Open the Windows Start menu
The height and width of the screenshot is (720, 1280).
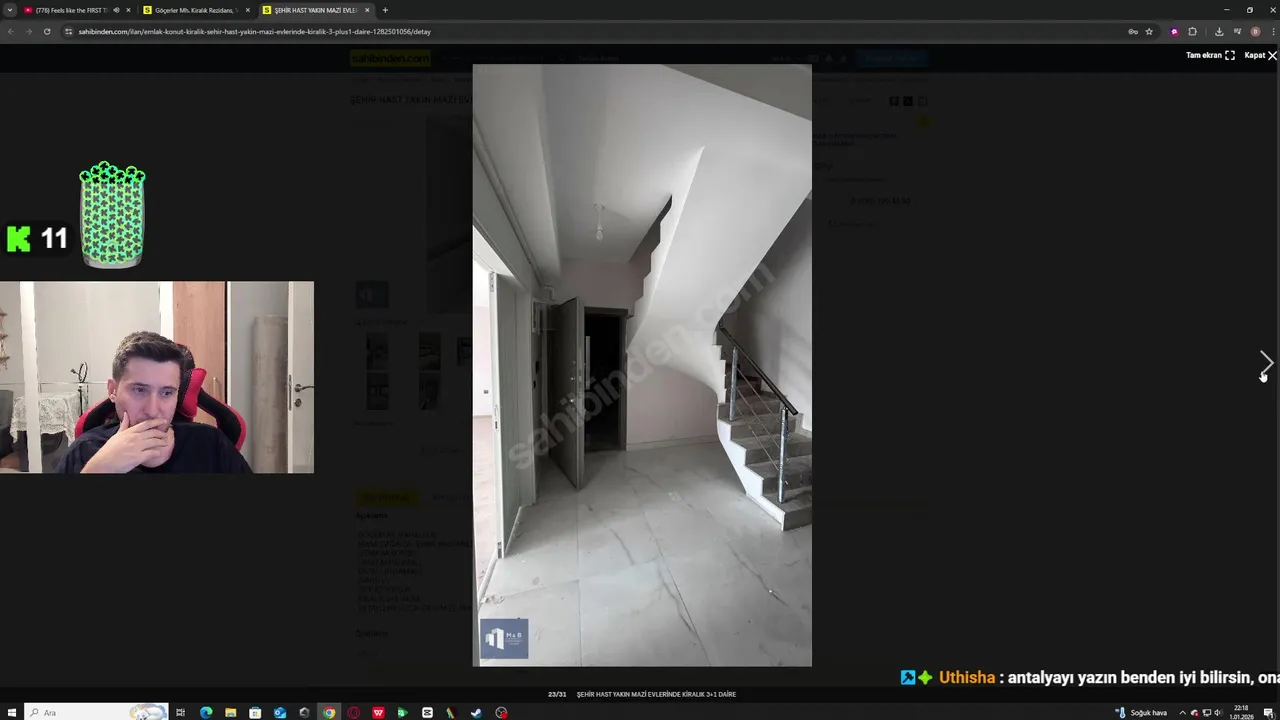pyautogui.click(x=11, y=712)
